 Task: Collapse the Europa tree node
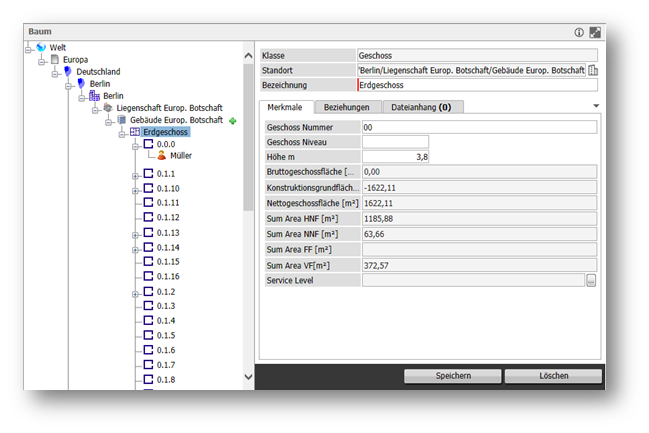click(41, 62)
